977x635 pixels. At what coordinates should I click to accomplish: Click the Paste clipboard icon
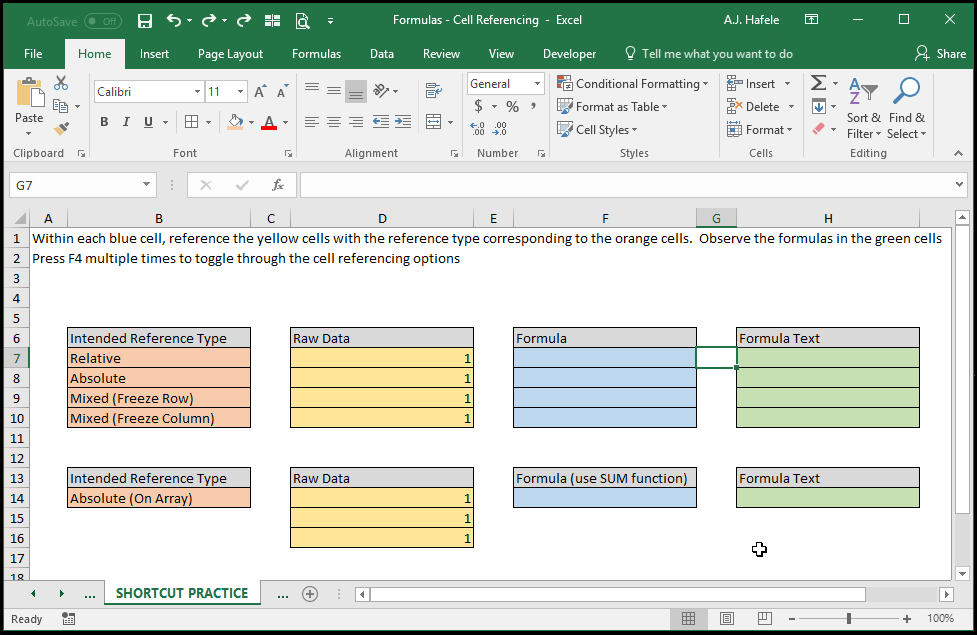29,93
